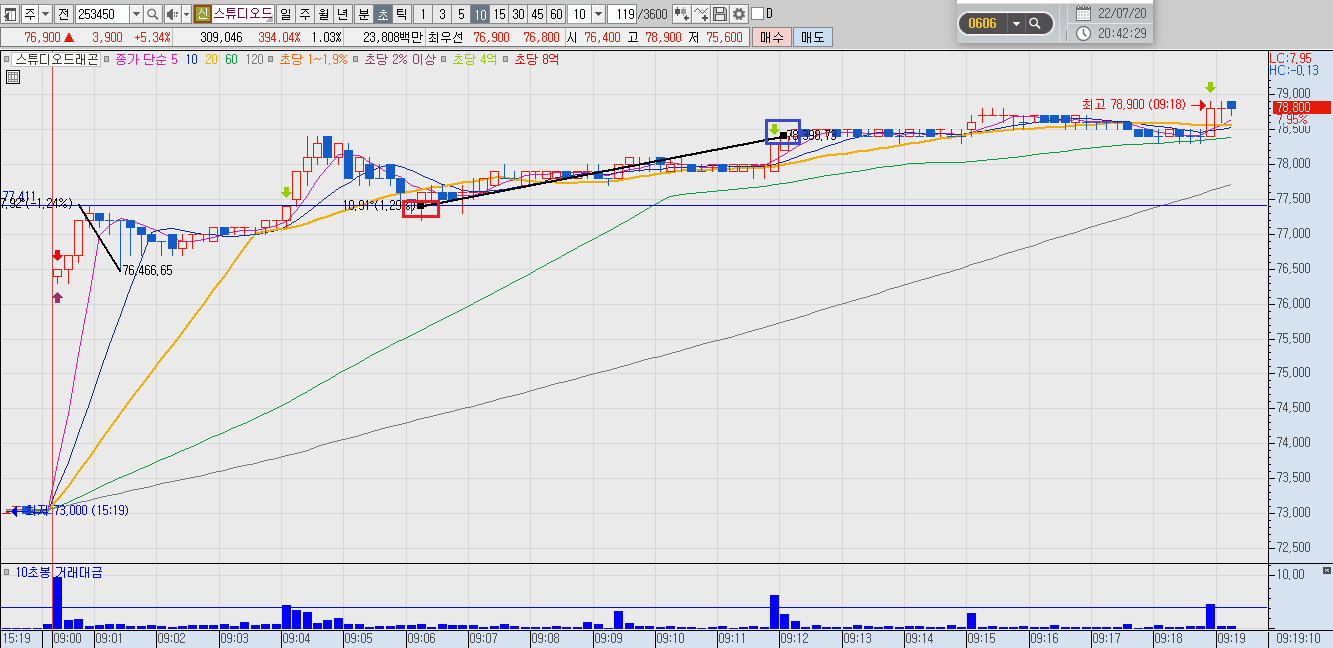The width and height of the screenshot is (1333, 648).
Task: Click the 119 candle count input field
Action: tap(623, 14)
